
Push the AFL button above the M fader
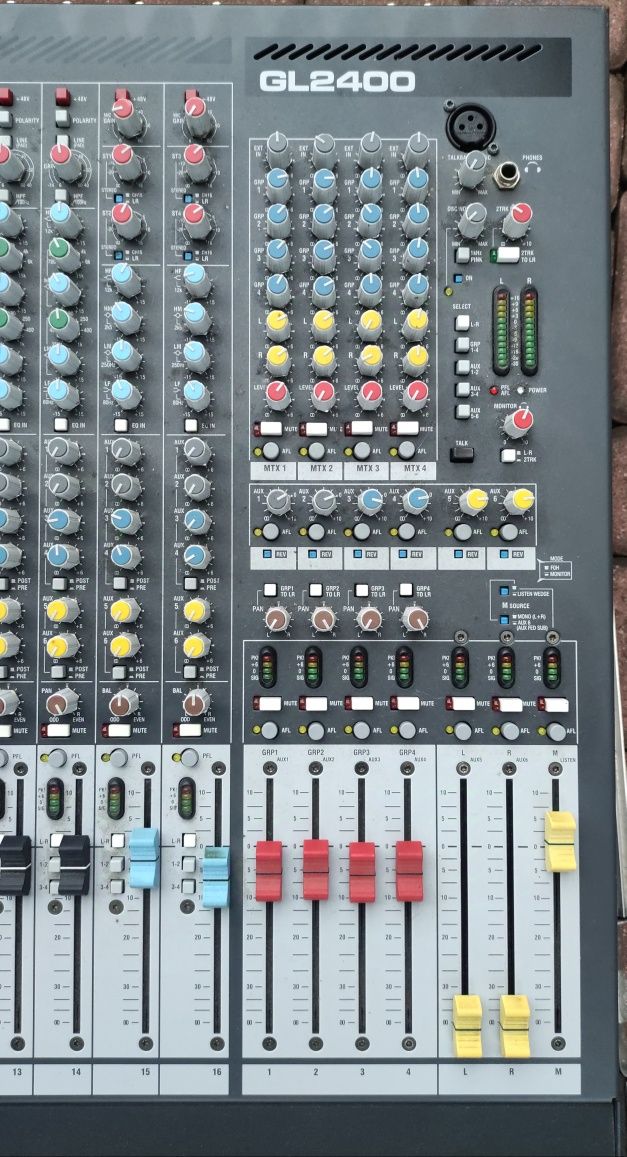coord(556,731)
